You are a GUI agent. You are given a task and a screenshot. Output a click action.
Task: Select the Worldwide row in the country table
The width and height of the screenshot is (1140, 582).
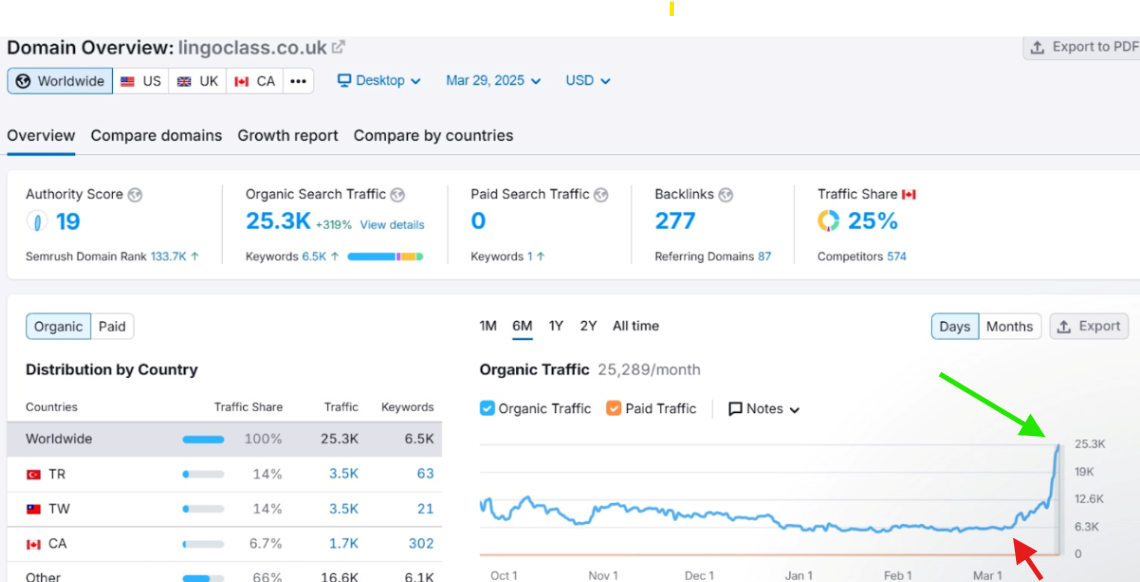[x=225, y=440]
